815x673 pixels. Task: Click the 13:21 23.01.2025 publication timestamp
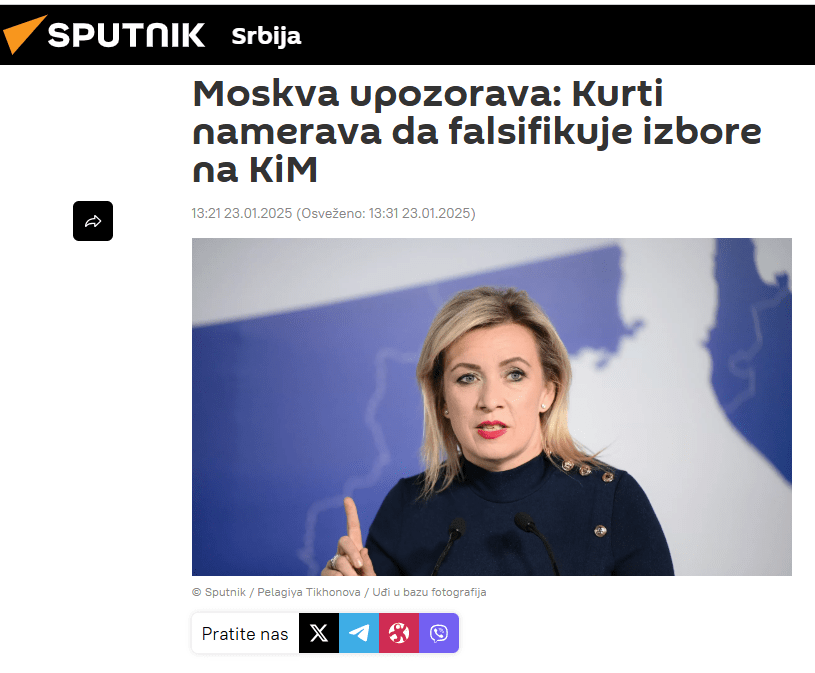tap(242, 214)
